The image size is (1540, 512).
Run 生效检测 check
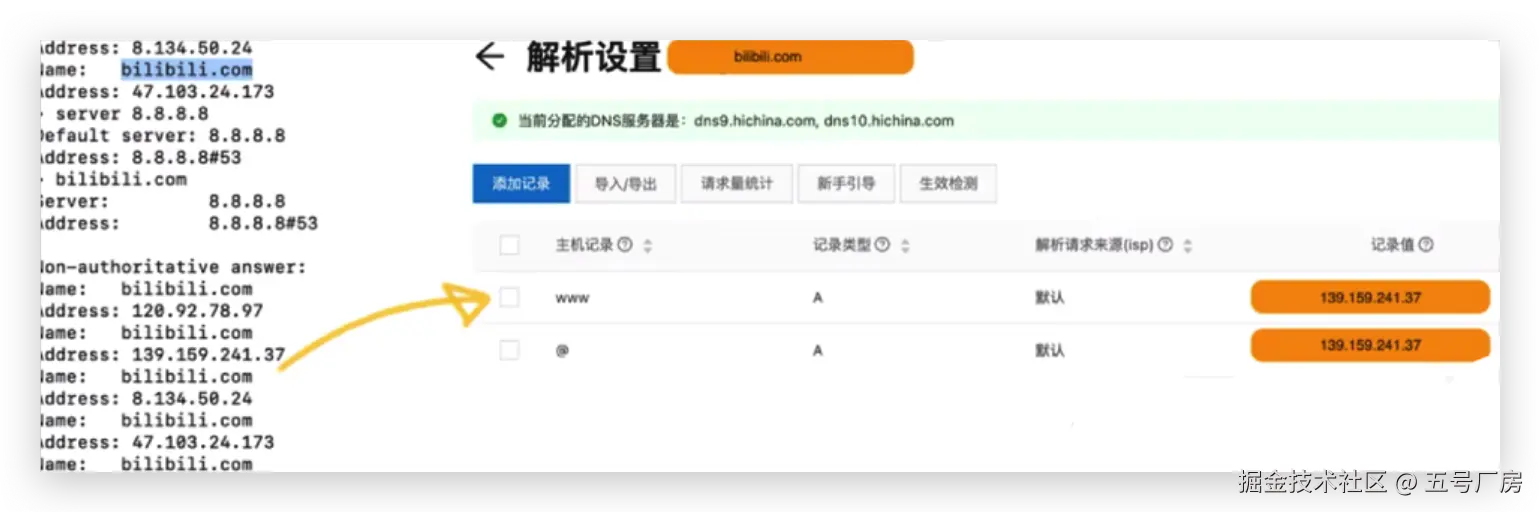tap(948, 184)
